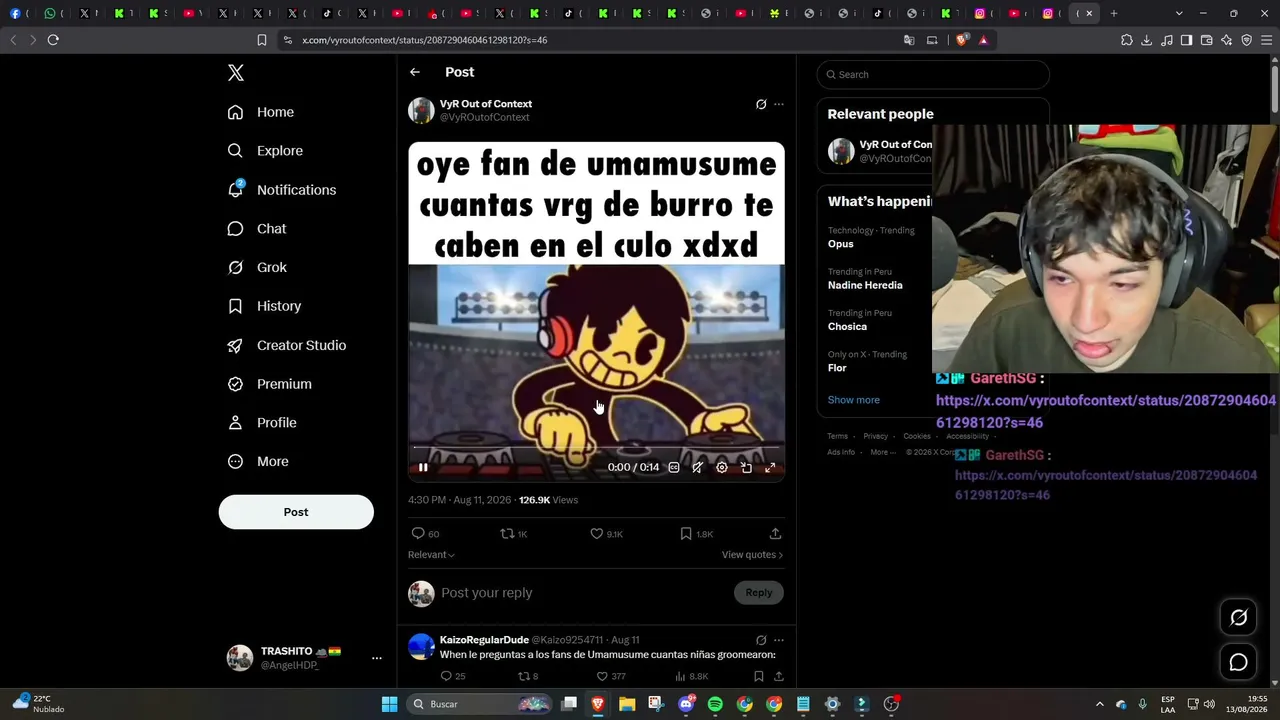Open more options on VyR post

(x=779, y=104)
